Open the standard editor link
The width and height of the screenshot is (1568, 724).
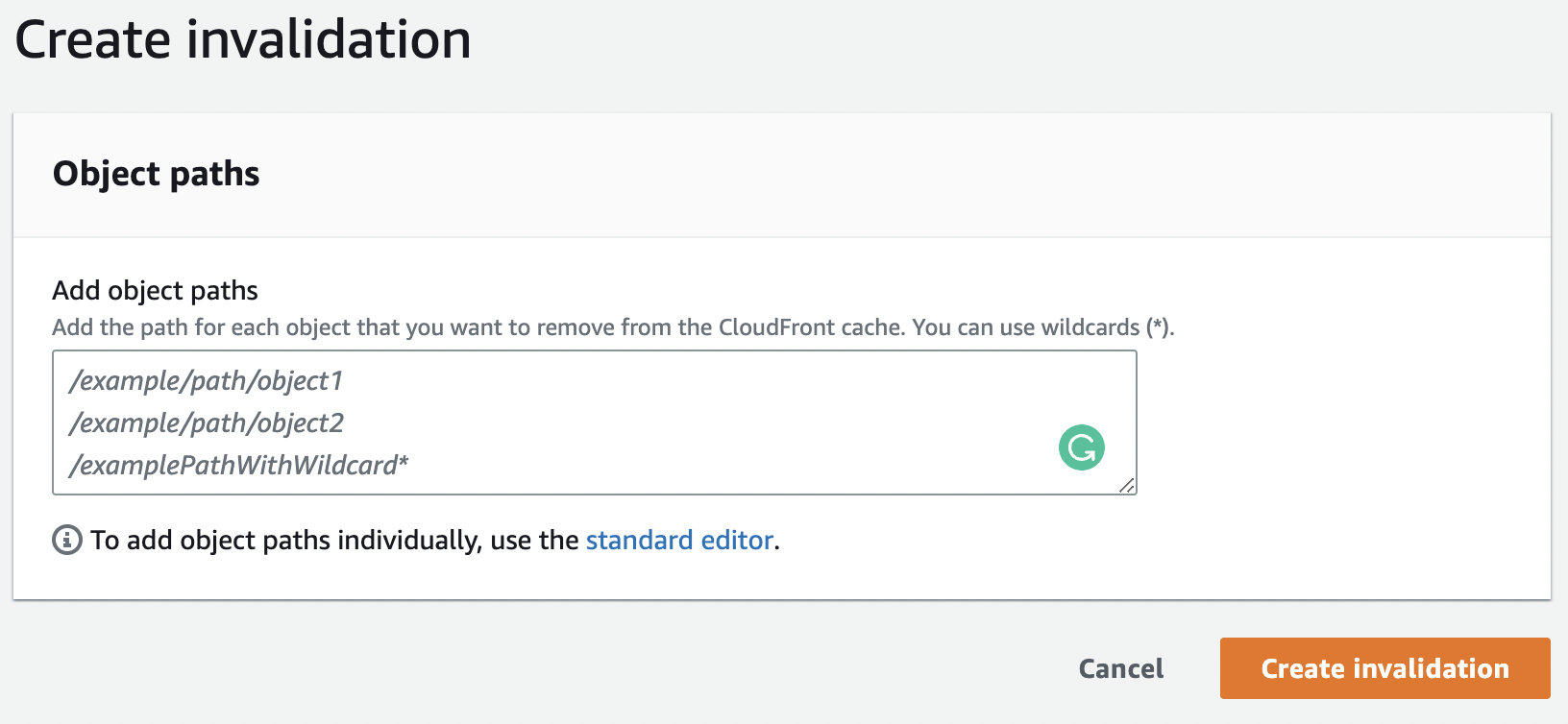(679, 541)
